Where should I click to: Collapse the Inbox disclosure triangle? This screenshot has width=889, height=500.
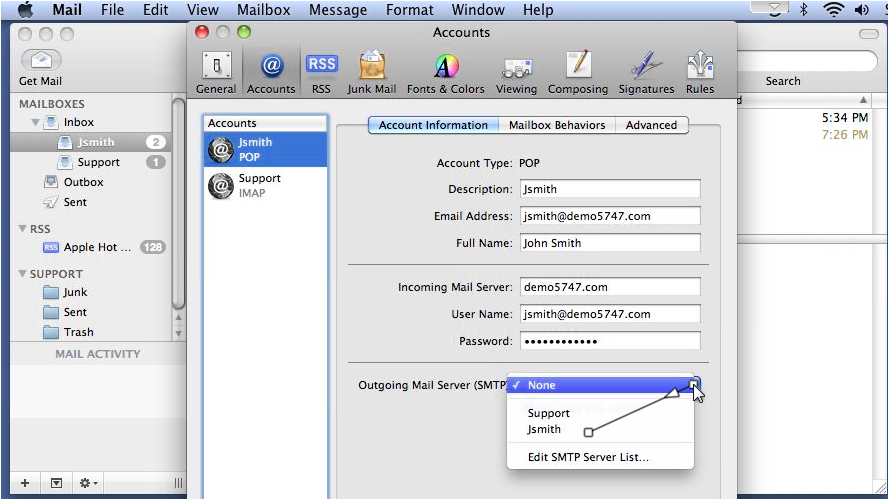pos(35,122)
